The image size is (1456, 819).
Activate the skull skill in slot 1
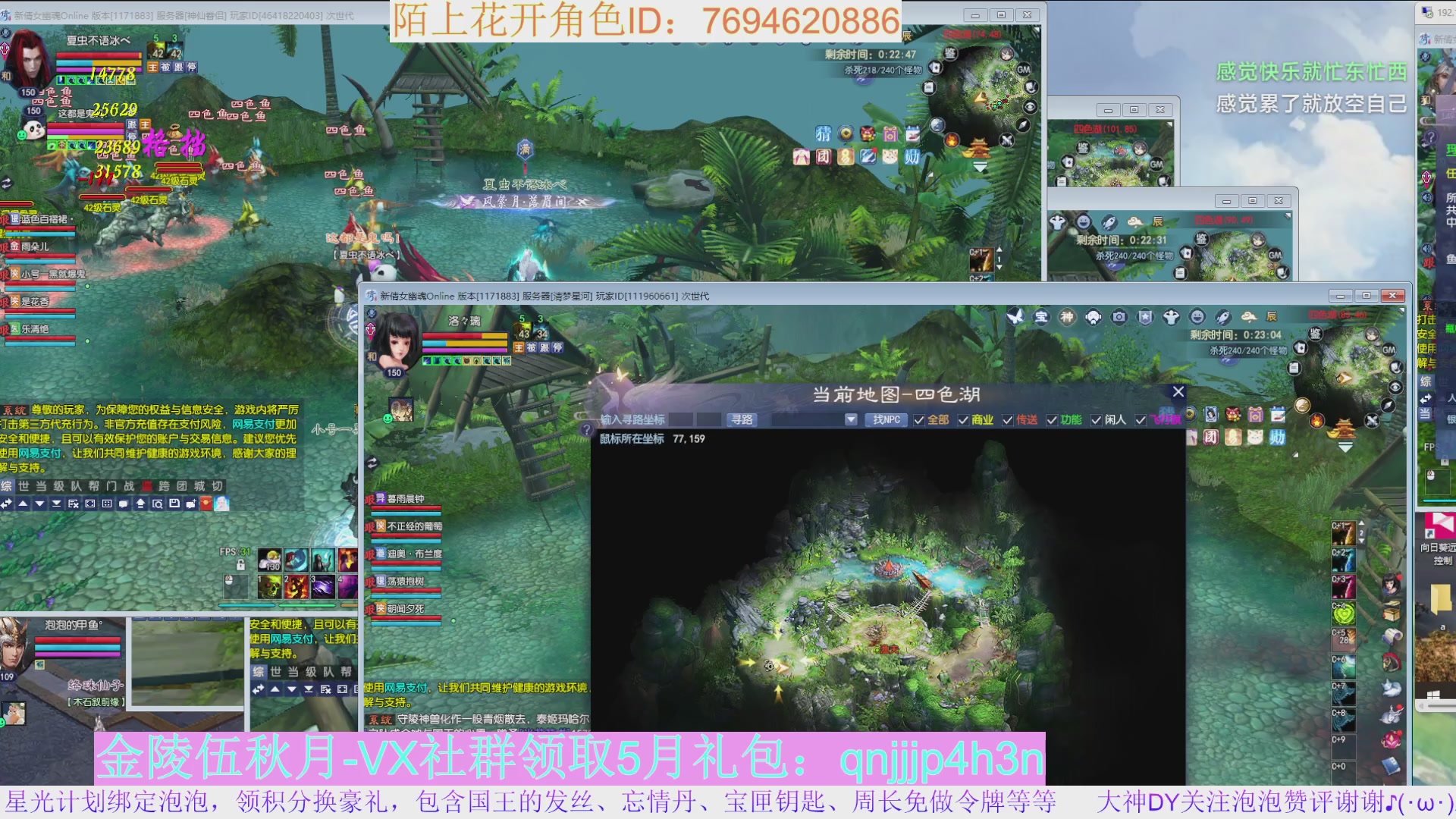[269, 586]
